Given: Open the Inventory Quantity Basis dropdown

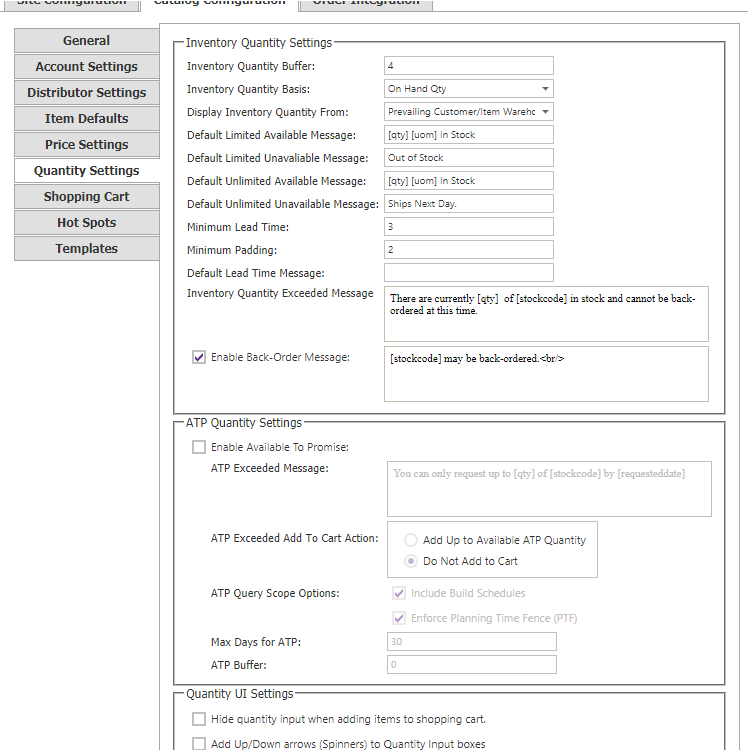Looking at the screenshot, I should click(468, 89).
